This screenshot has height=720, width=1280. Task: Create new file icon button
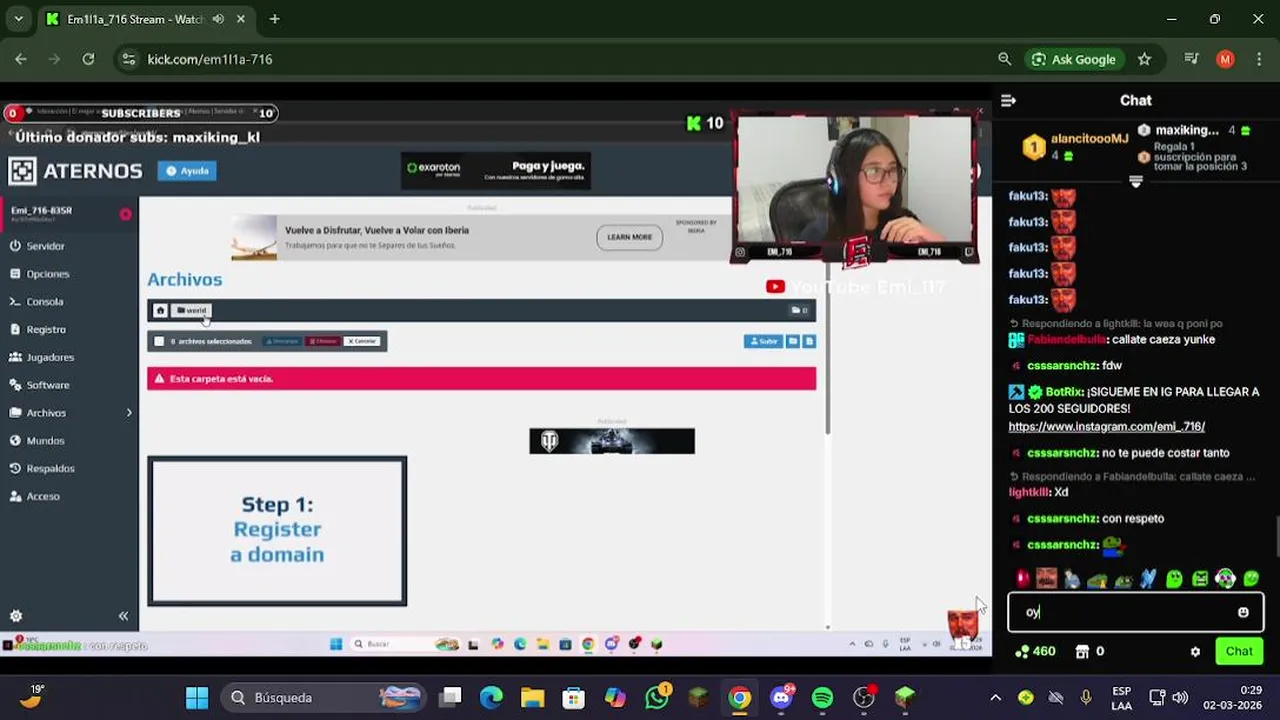[x=809, y=342]
